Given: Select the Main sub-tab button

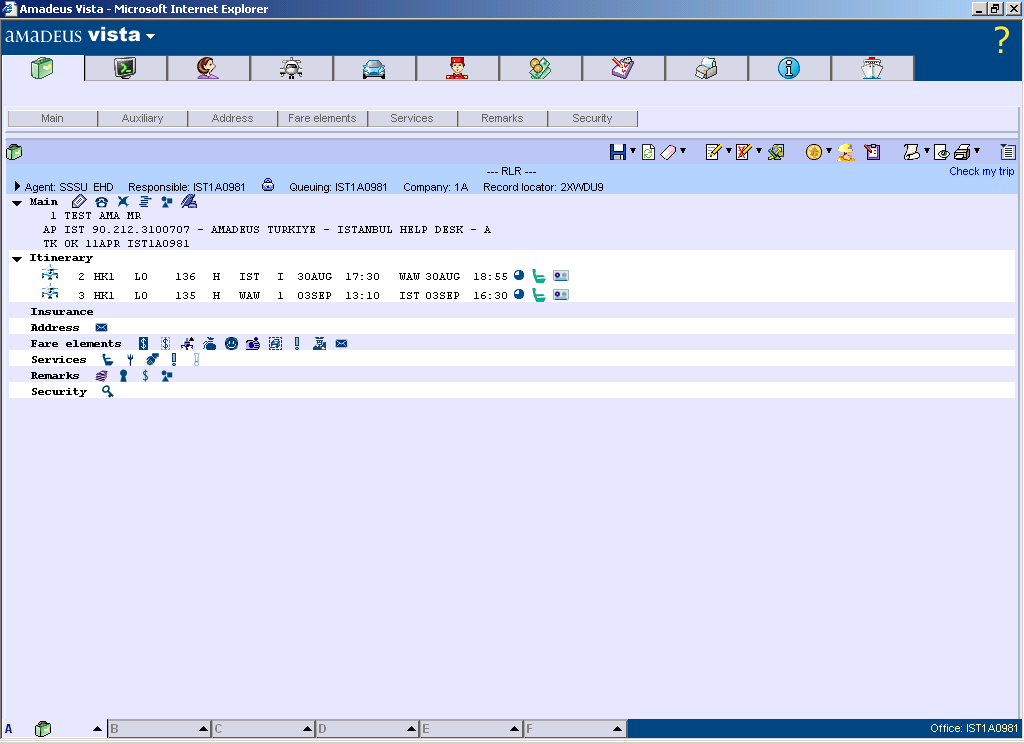Looking at the screenshot, I should tap(52, 118).
